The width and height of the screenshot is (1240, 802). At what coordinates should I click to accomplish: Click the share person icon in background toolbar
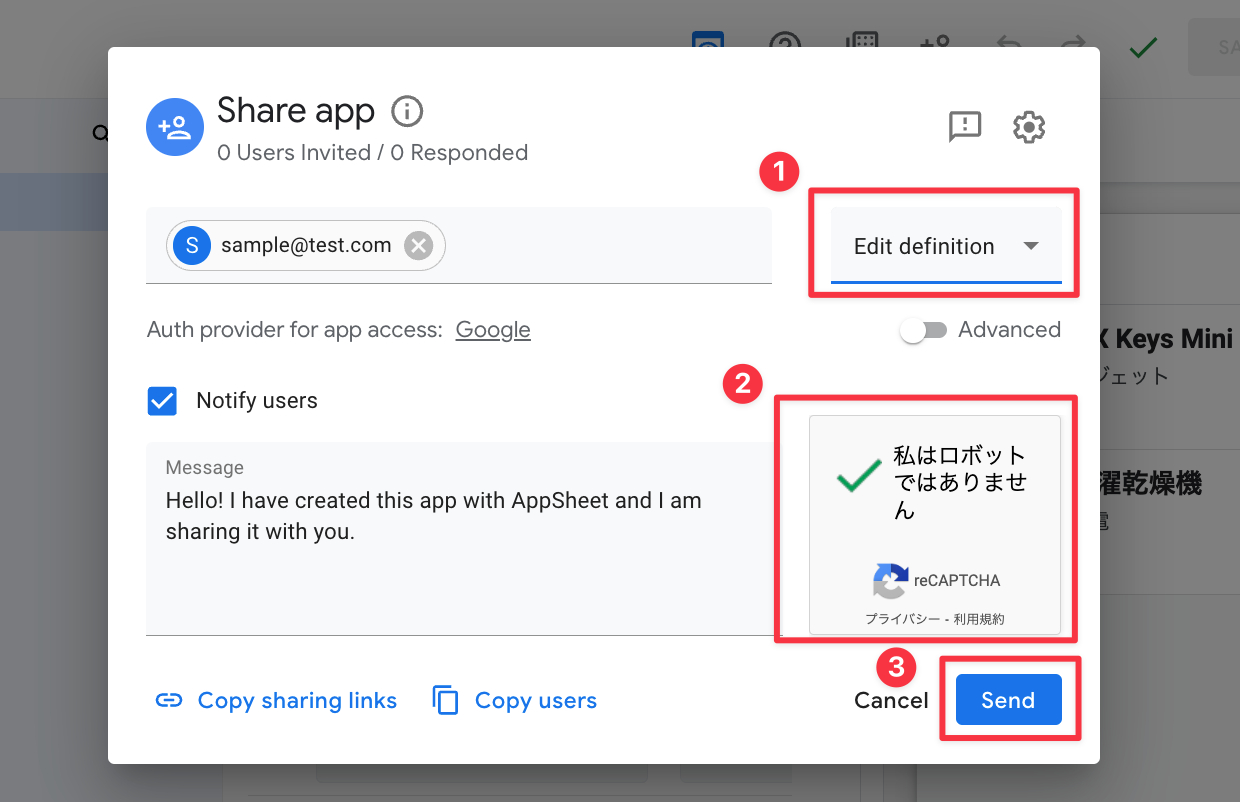[x=935, y=43]
